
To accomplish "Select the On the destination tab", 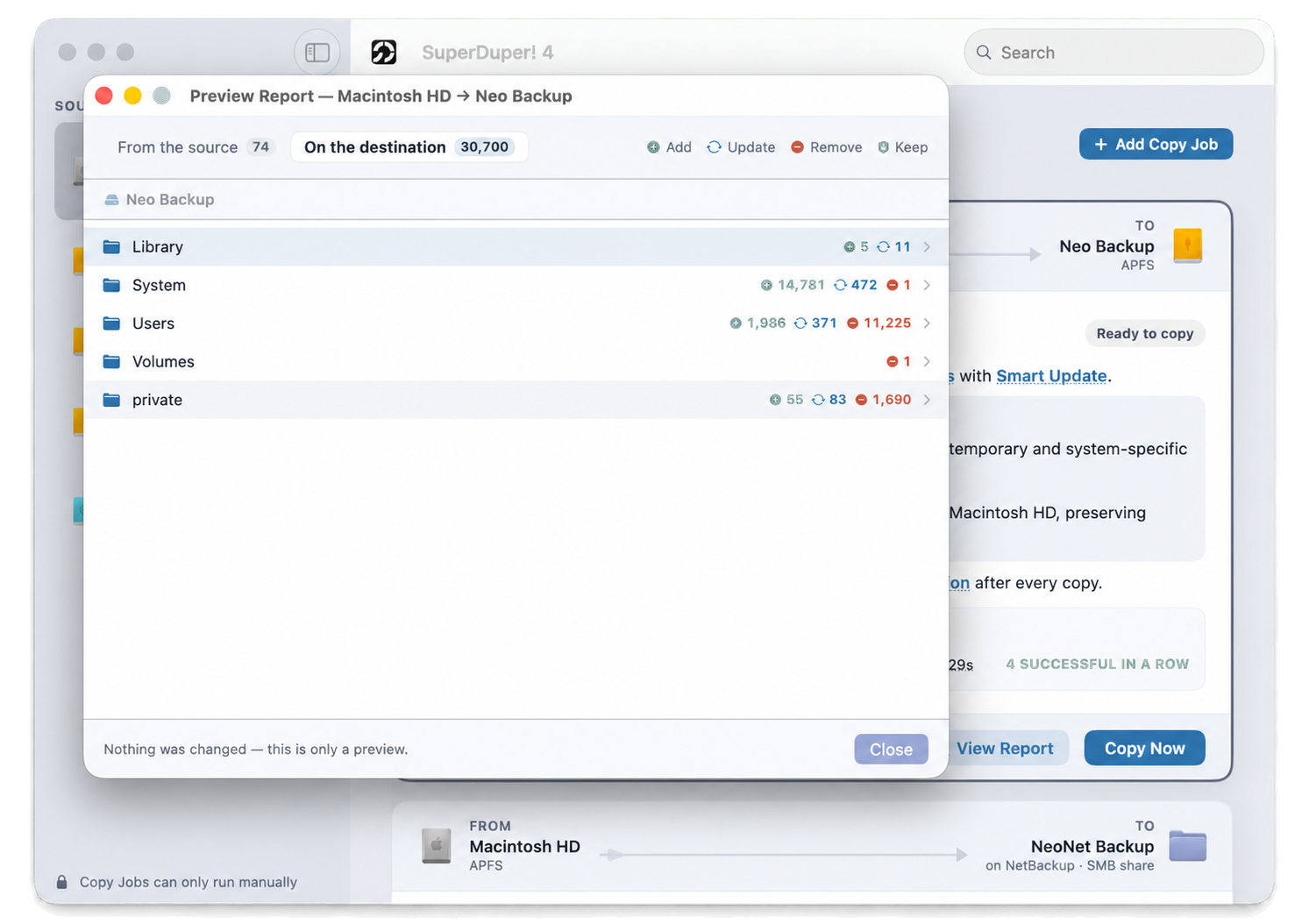I will tap(409, 147).
